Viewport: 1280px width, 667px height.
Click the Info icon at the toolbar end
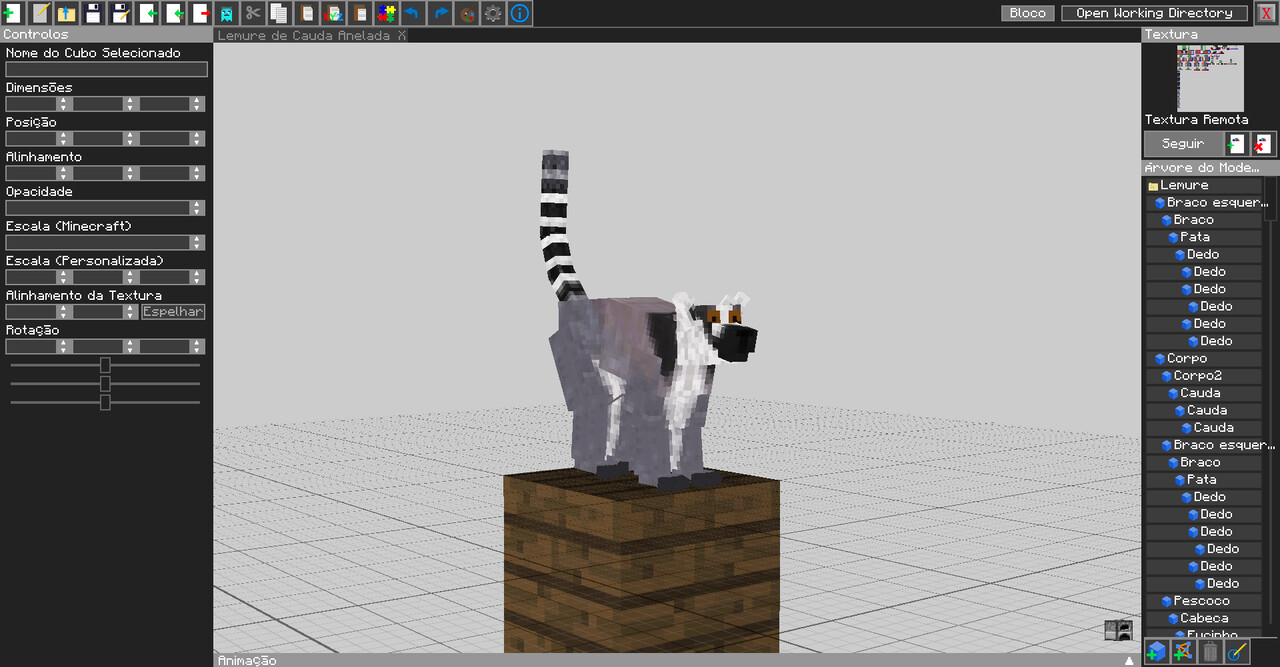tap(518, 13)
